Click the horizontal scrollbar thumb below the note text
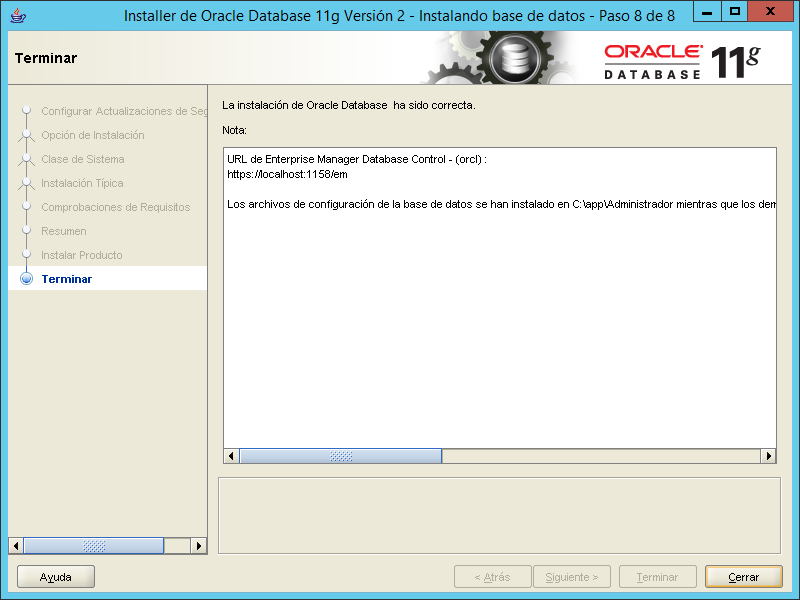Screen dimensions: 800x600 pos(340,455)
